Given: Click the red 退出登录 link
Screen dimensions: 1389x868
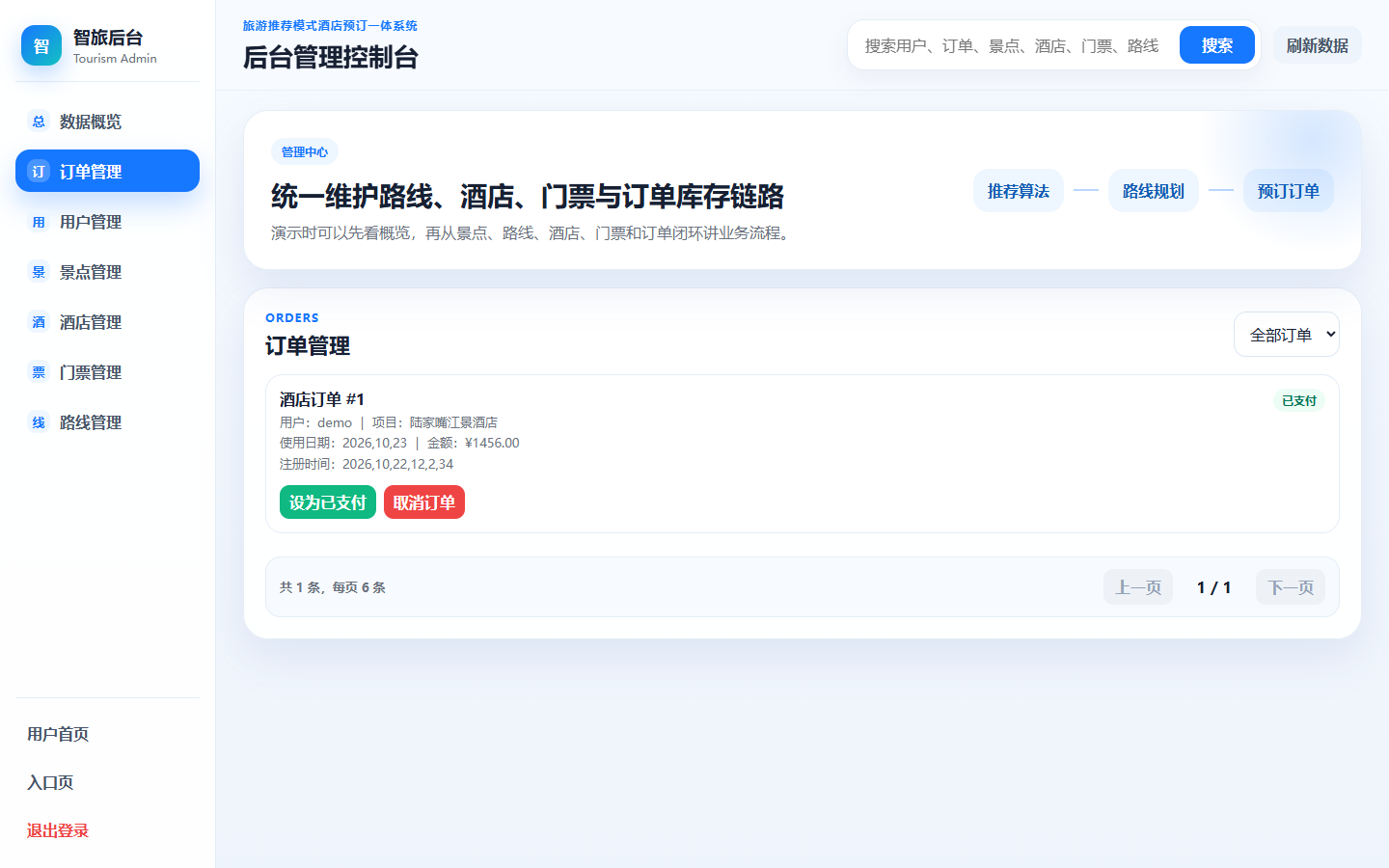Looking at the screenshot, I should click(x=58, y=830).
